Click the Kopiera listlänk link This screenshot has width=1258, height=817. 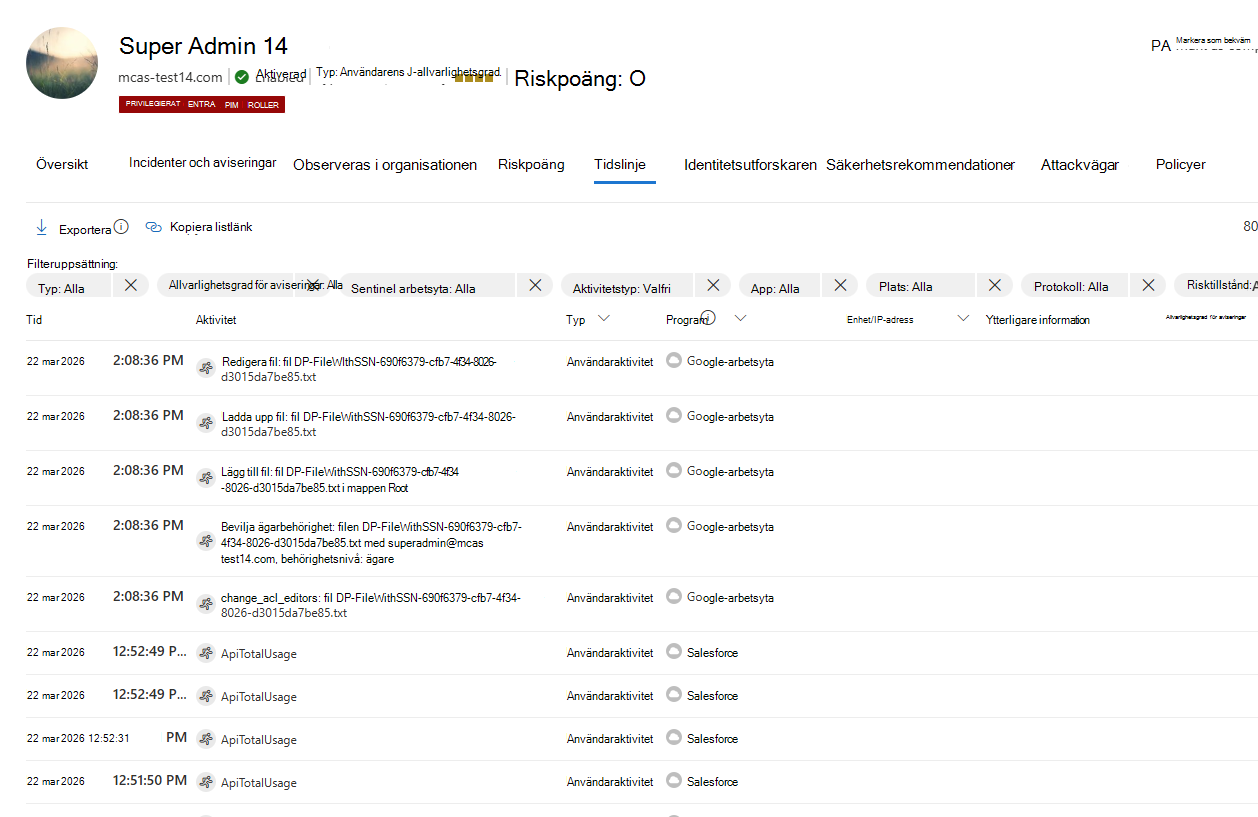[210, 227]
